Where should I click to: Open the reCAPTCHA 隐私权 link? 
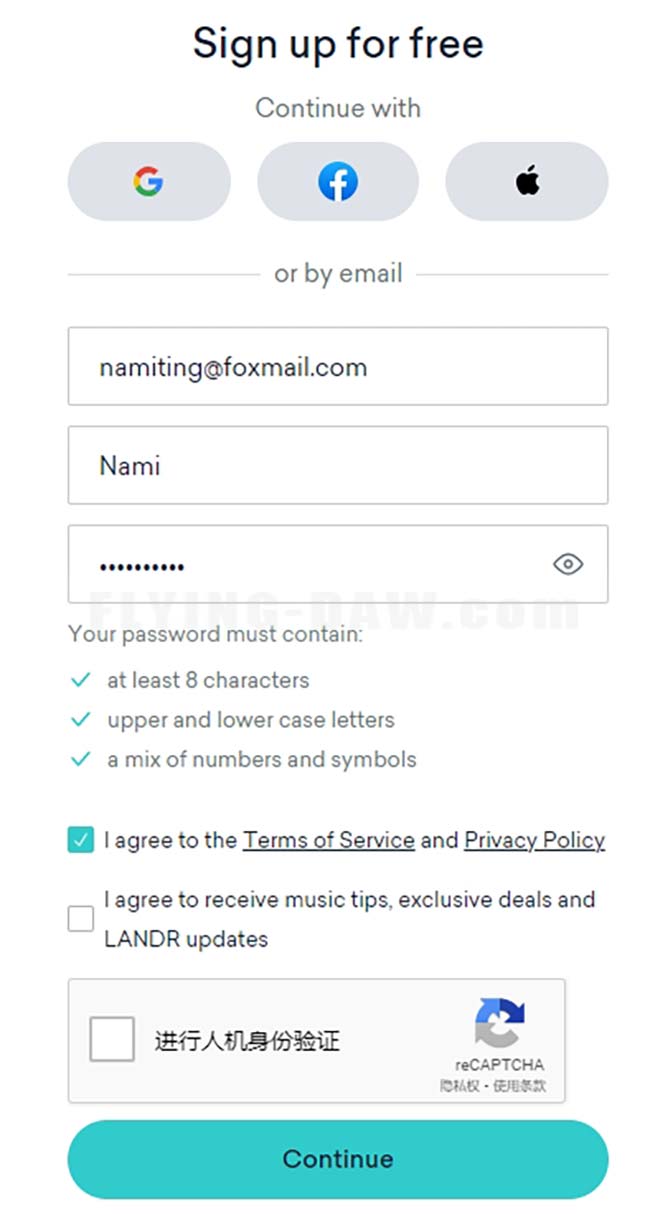click(461, 1086)
